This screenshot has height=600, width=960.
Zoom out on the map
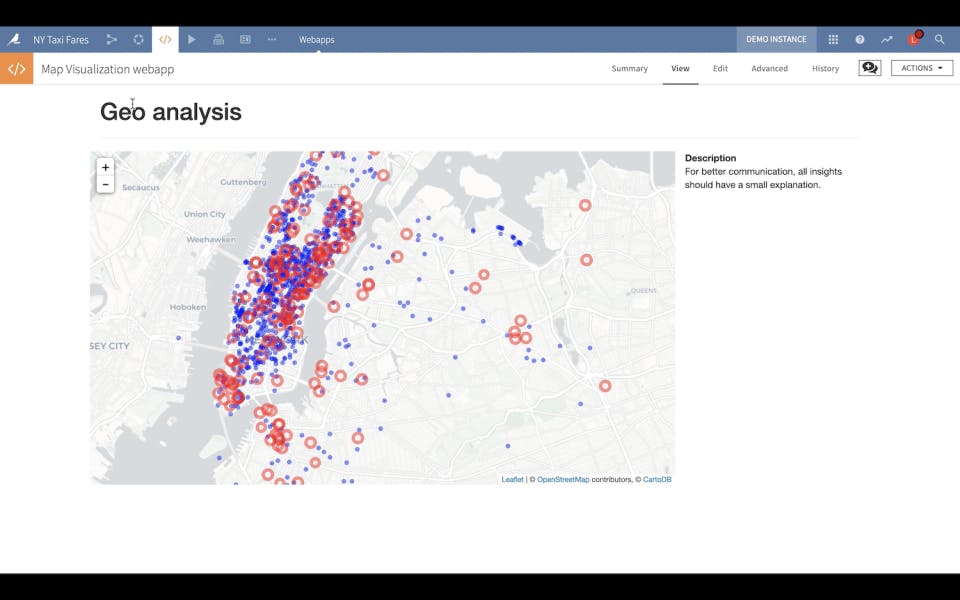click(105, 184)
